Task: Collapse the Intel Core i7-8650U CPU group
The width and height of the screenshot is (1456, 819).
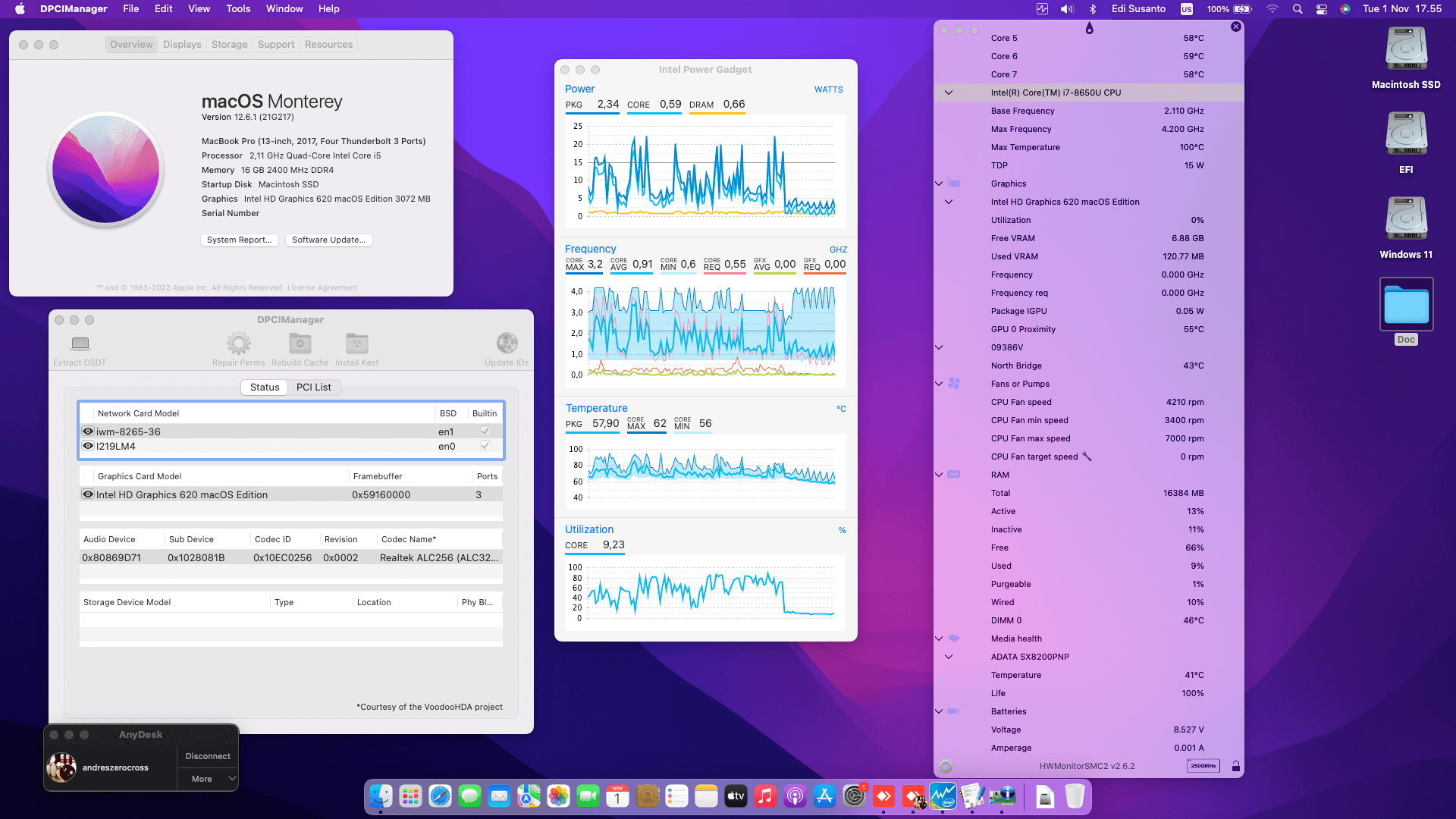Action: point(948,93)
